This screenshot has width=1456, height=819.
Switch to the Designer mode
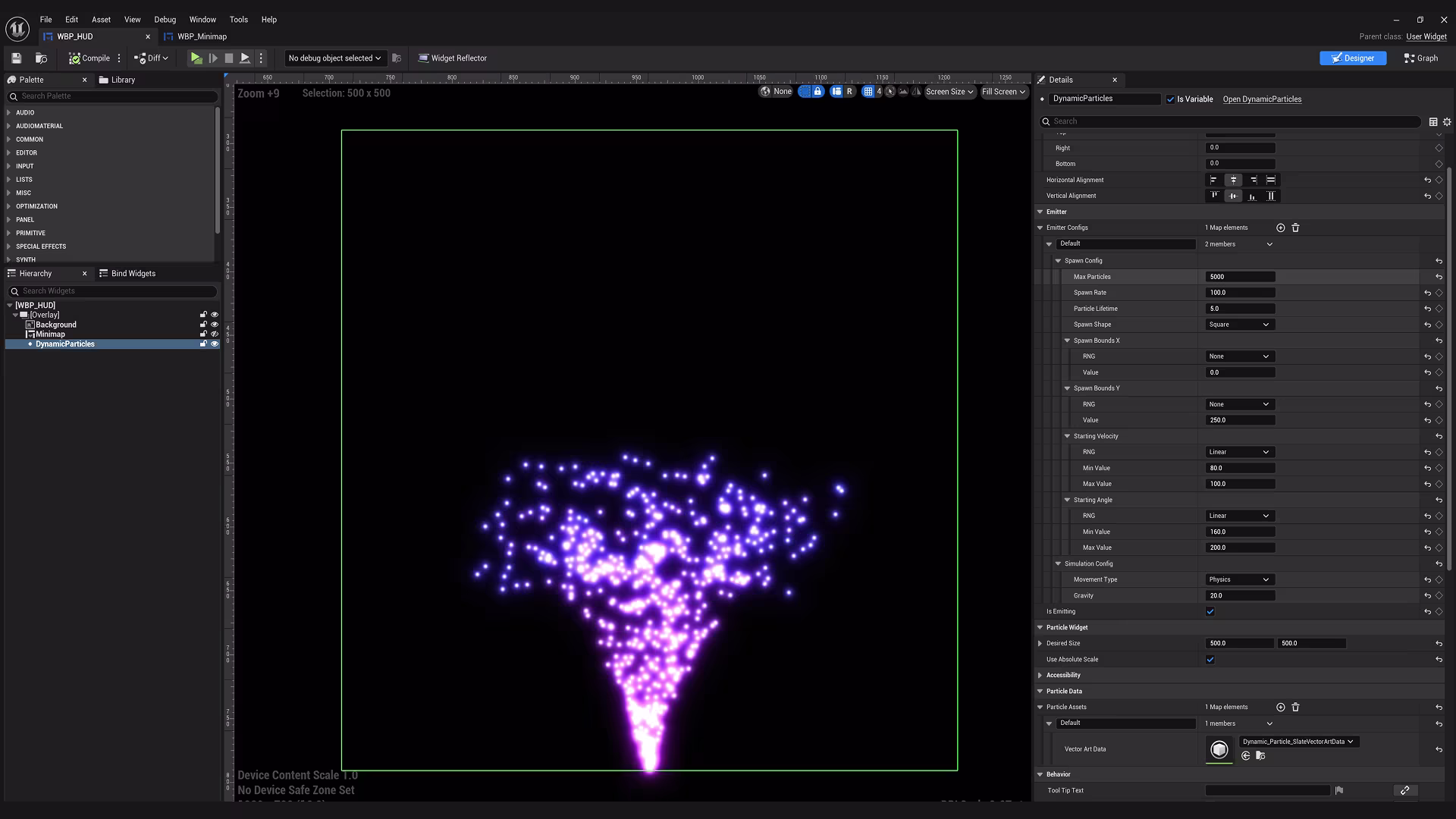tap(1353, 58)
